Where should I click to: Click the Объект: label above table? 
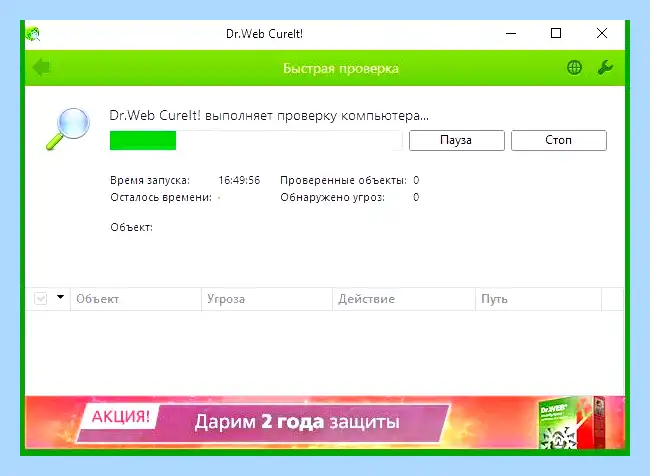click(131, 227)
